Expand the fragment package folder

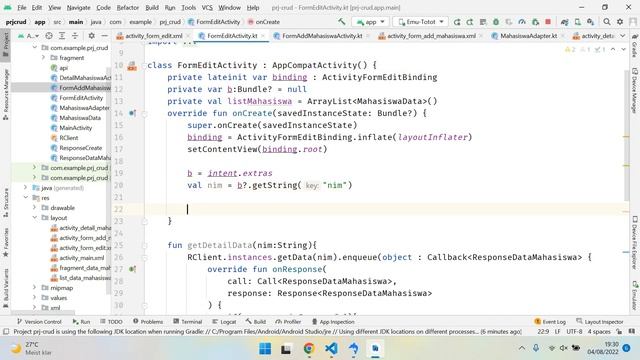pos(43,58)
